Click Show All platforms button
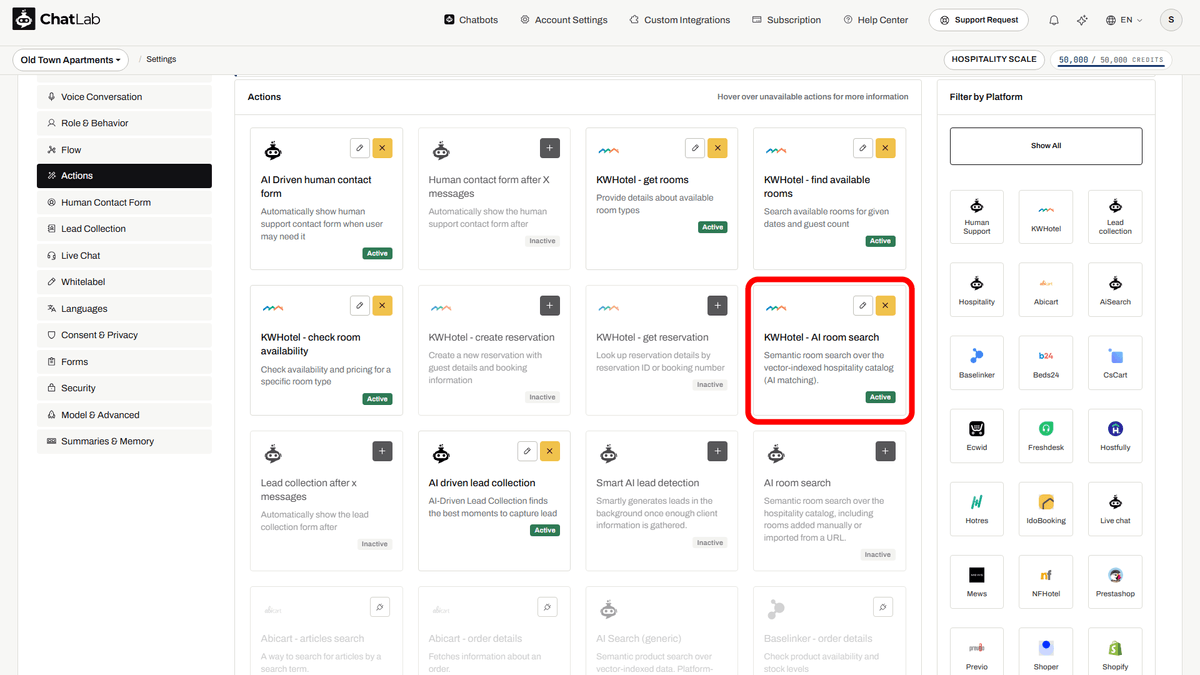Viewport: 1200px width, 675px height. [x=1046, y=146]
